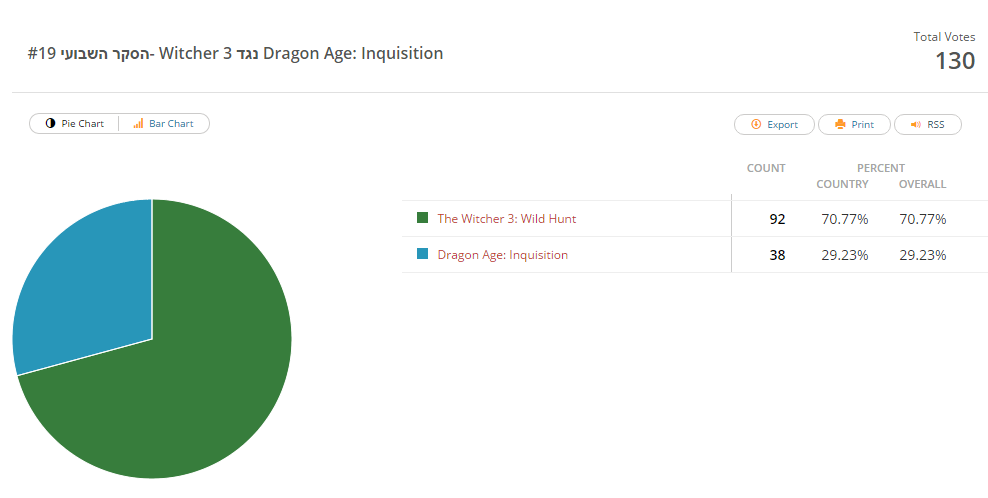
Task: Click the OVERALL percent column header
Action: (x=922, y=184)
